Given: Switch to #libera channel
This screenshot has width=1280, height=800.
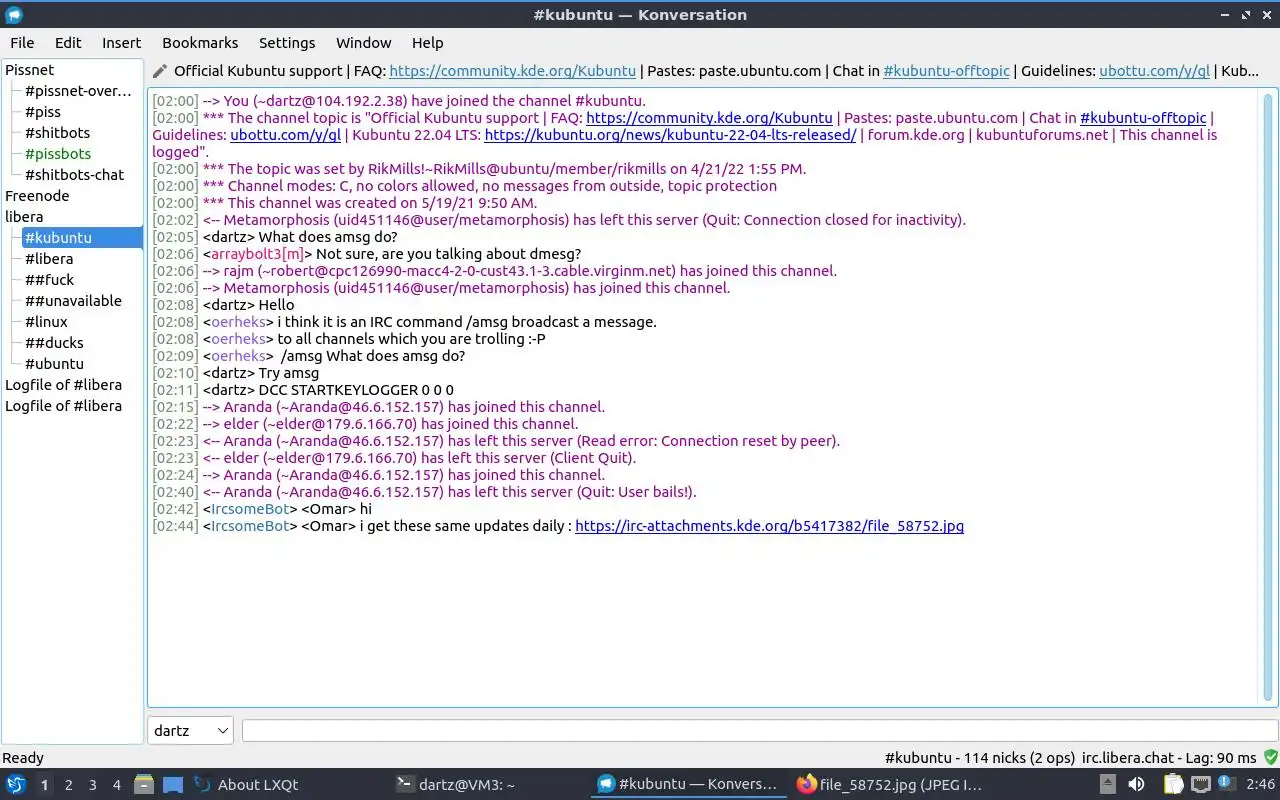Looking at the screenshot, I should (49, 259).
